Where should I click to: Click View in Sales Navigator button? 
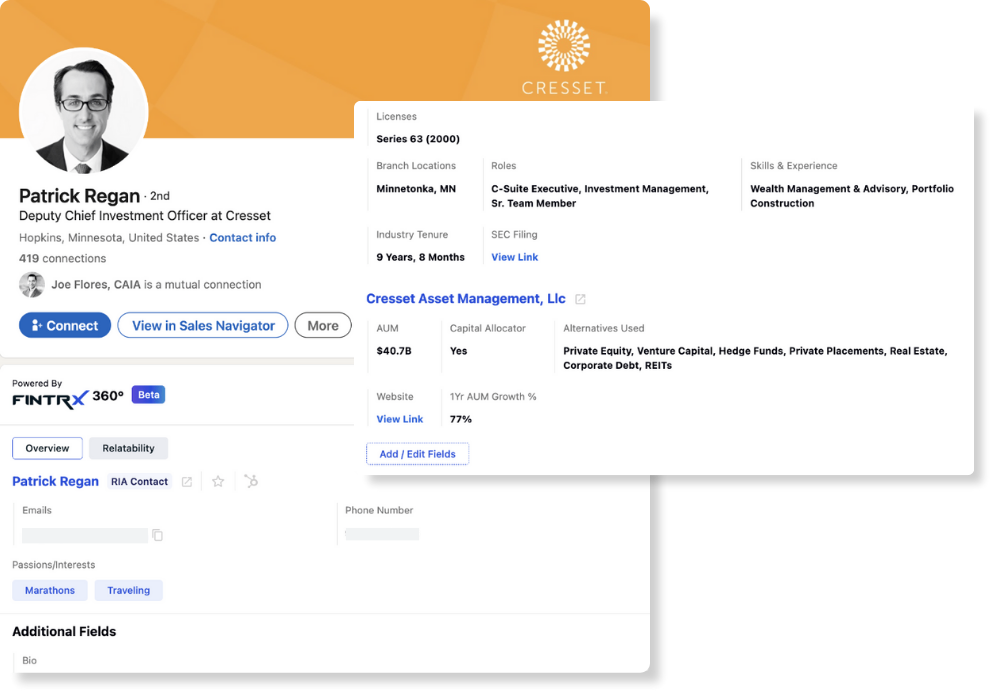click(203, 325)
